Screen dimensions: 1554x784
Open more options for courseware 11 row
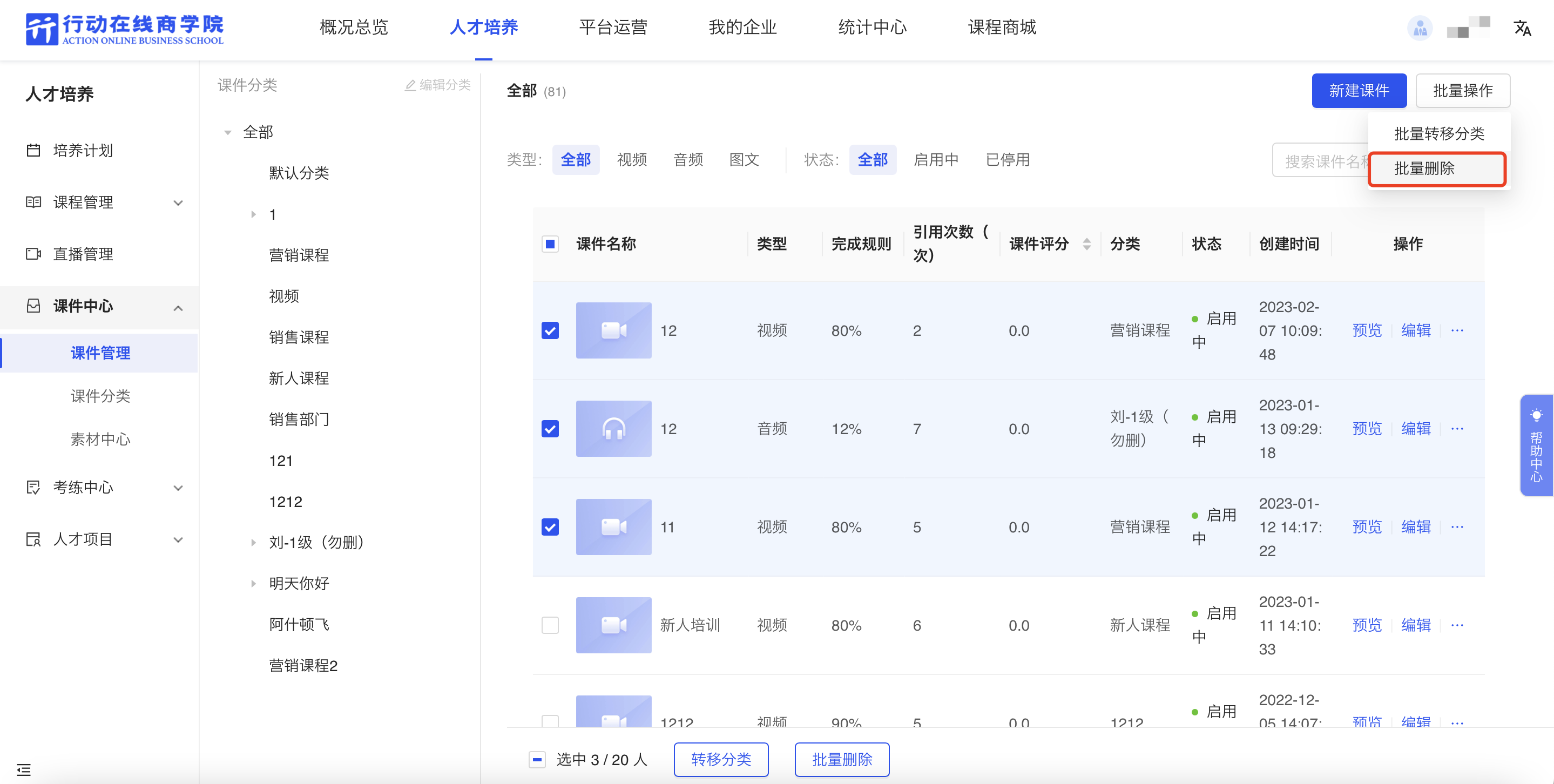1457,527
